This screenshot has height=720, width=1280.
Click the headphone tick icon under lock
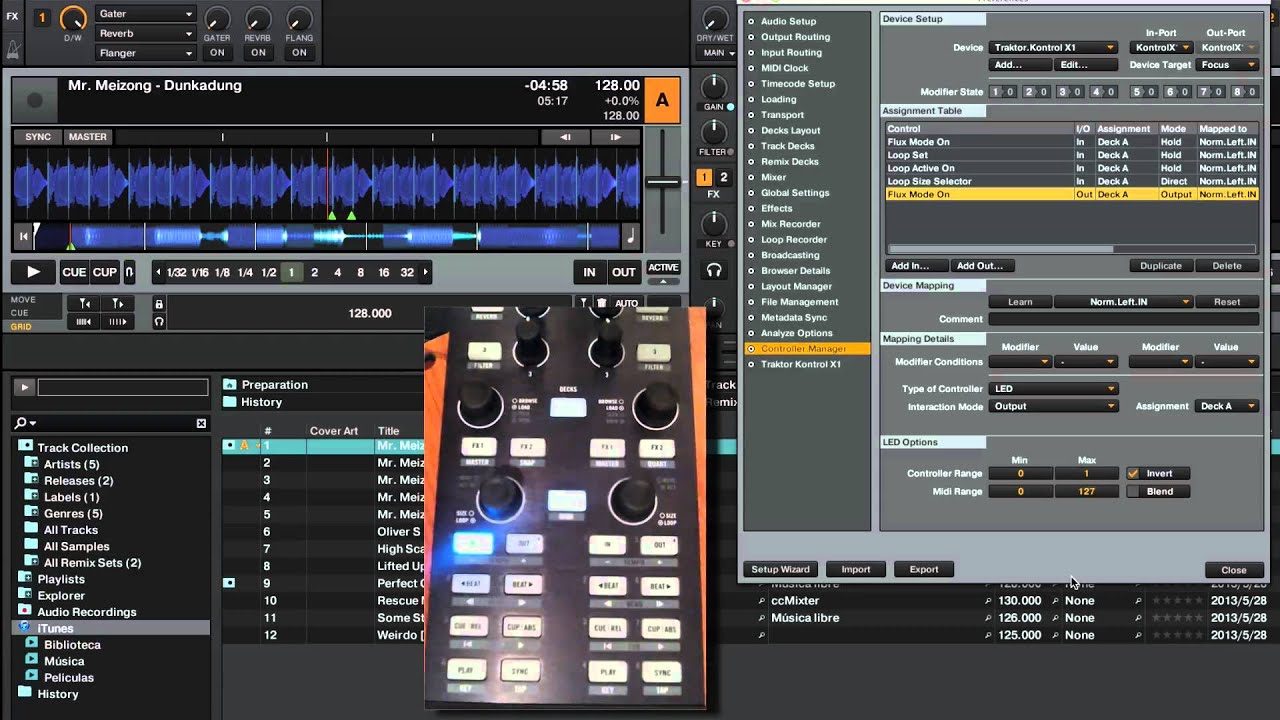point(159,321)
